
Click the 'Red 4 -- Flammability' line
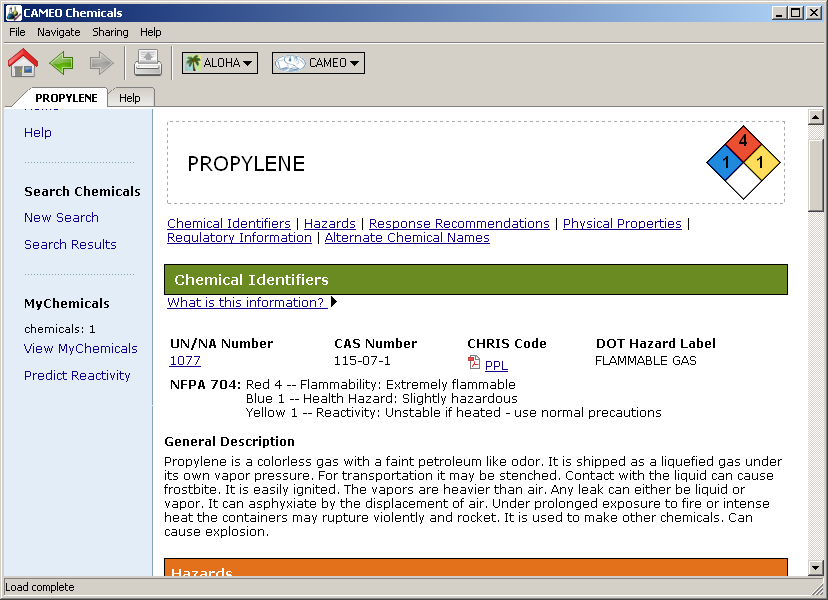pyautogui.click(x=381, y=385)
